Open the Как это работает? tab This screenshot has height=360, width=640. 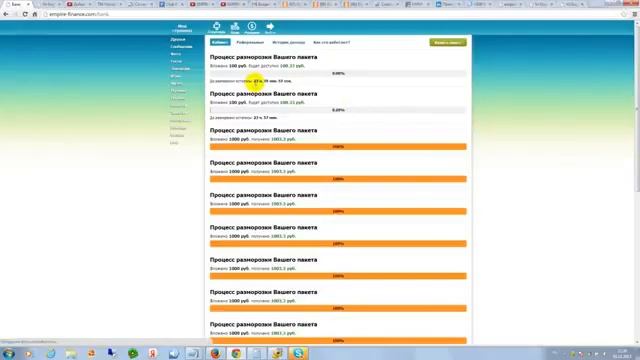click(x=331, y=42)
